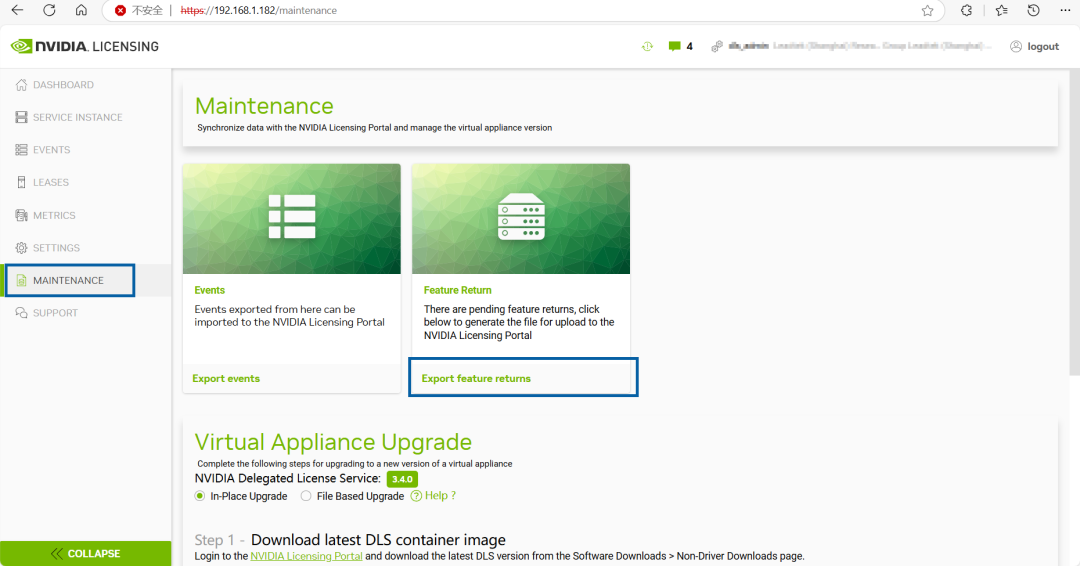1080x566 pixels.
Task: Select MAINTENANCE in the sidebar
Action: [x=68, y=280]
